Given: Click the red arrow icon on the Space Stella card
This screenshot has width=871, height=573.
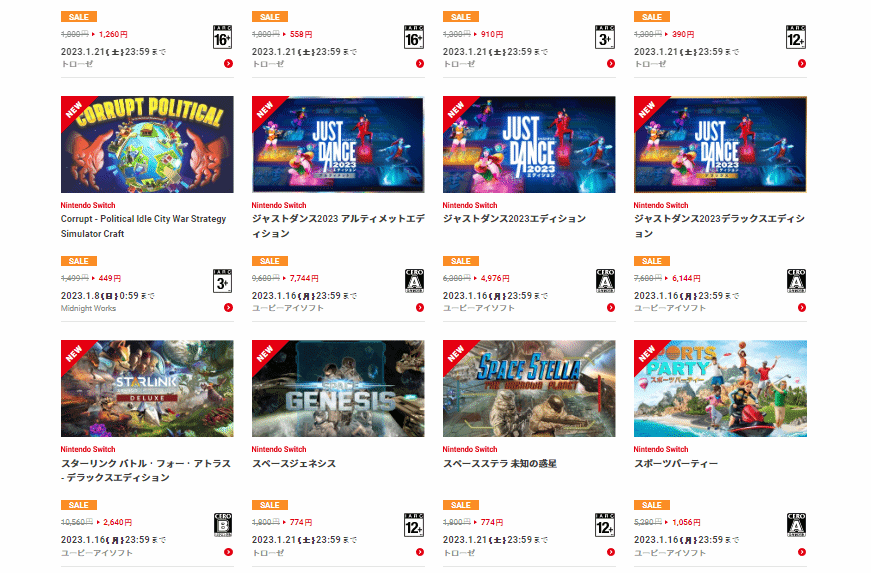Looking at the screenshot, I should (x=610, y=552).
